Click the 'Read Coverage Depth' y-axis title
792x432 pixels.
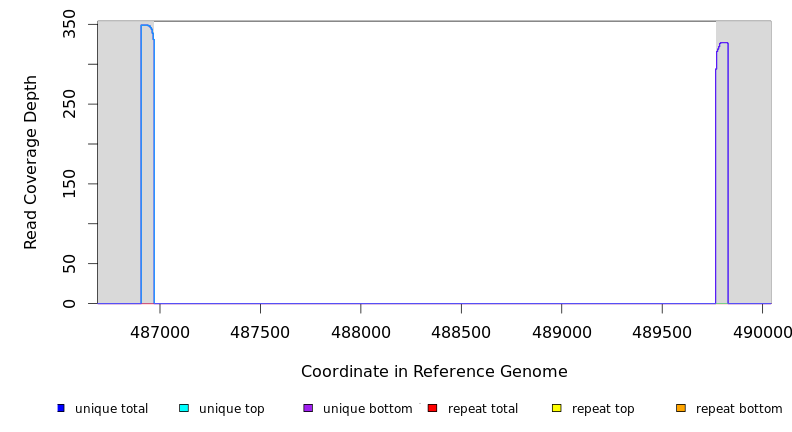31,162
